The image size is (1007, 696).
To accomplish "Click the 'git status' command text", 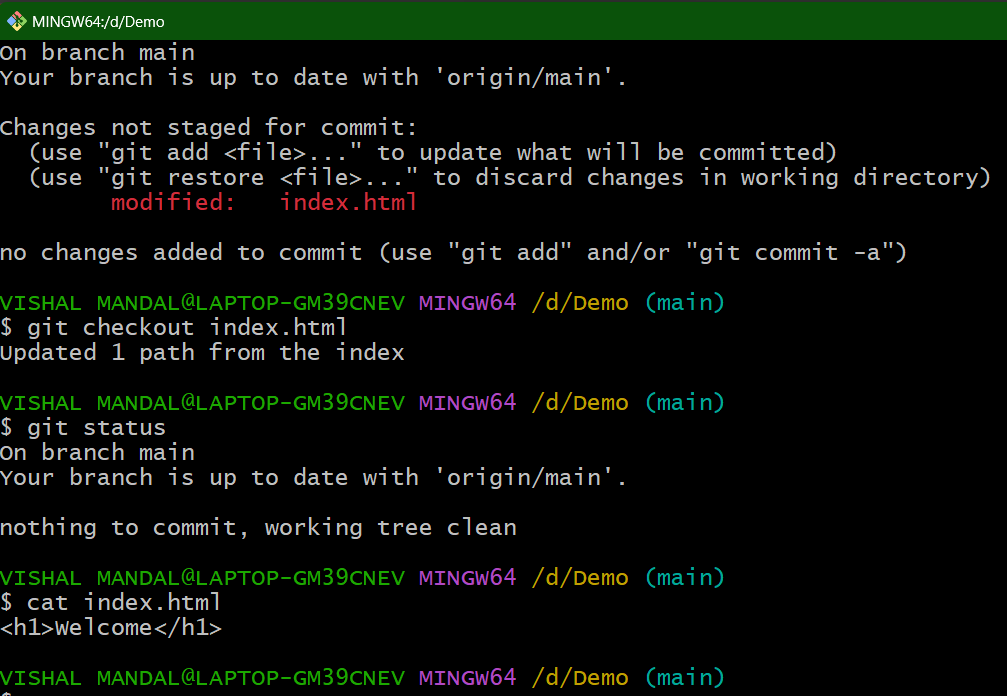I will (x=96, y=428).
